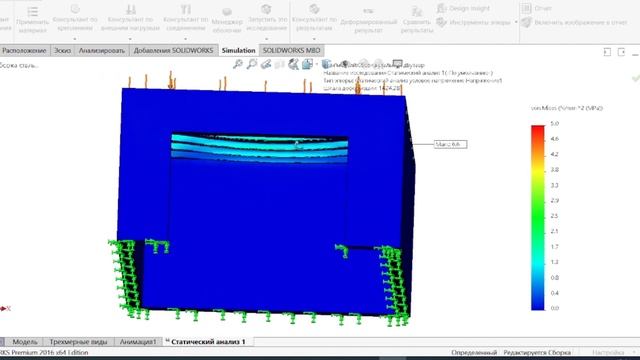The height and width of the screenshot is (360, 640).
Task: Expand the External Loads Advisor dropdown arrow
Action: coord(130,39)
